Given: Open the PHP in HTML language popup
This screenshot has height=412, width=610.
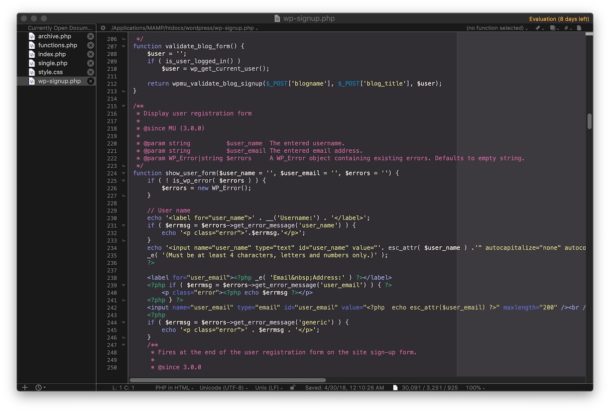Looking at the screenshot, I should pyautogui.click(x=174, y=387).
